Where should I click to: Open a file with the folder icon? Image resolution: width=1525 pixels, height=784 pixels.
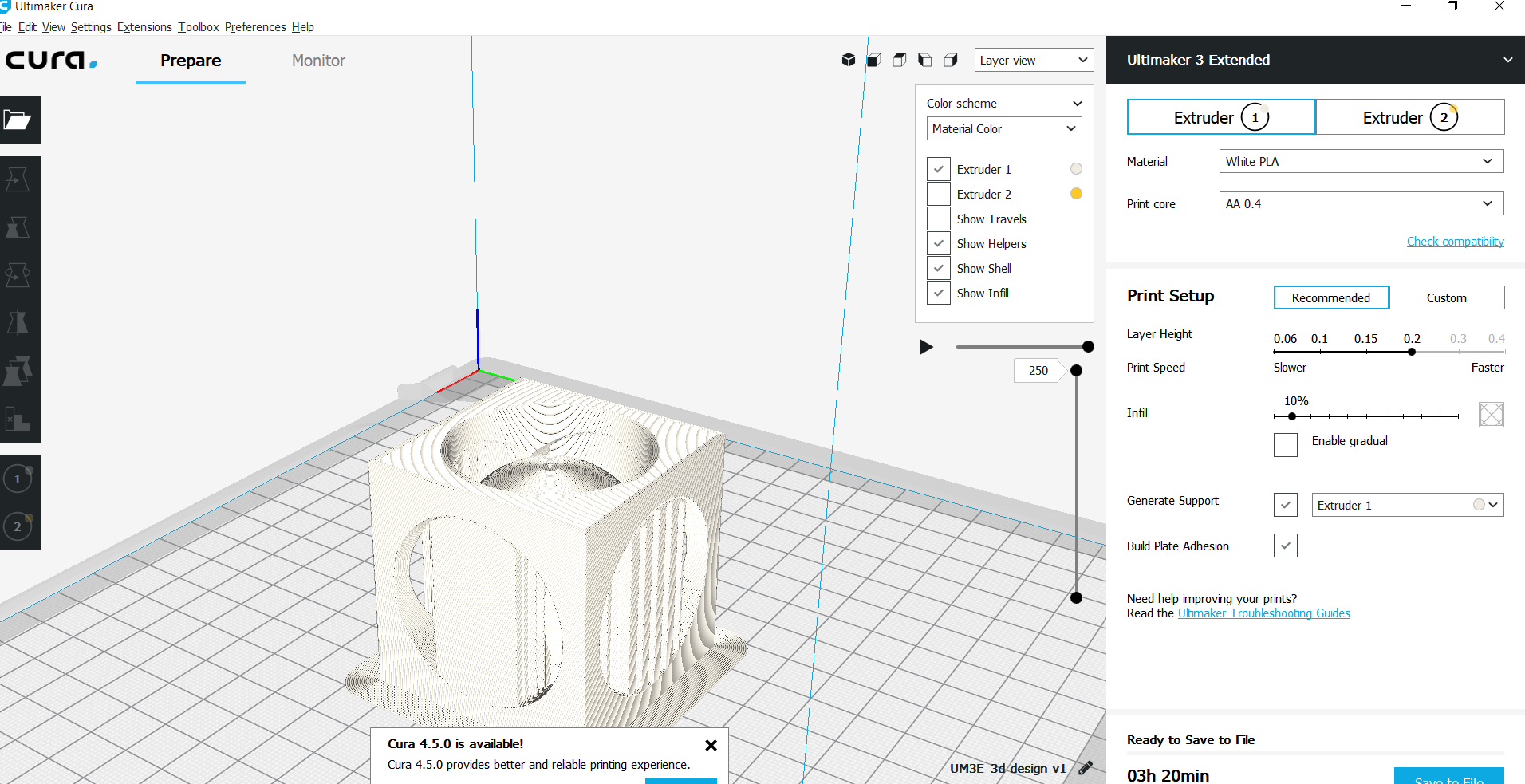tap(18, 120)
